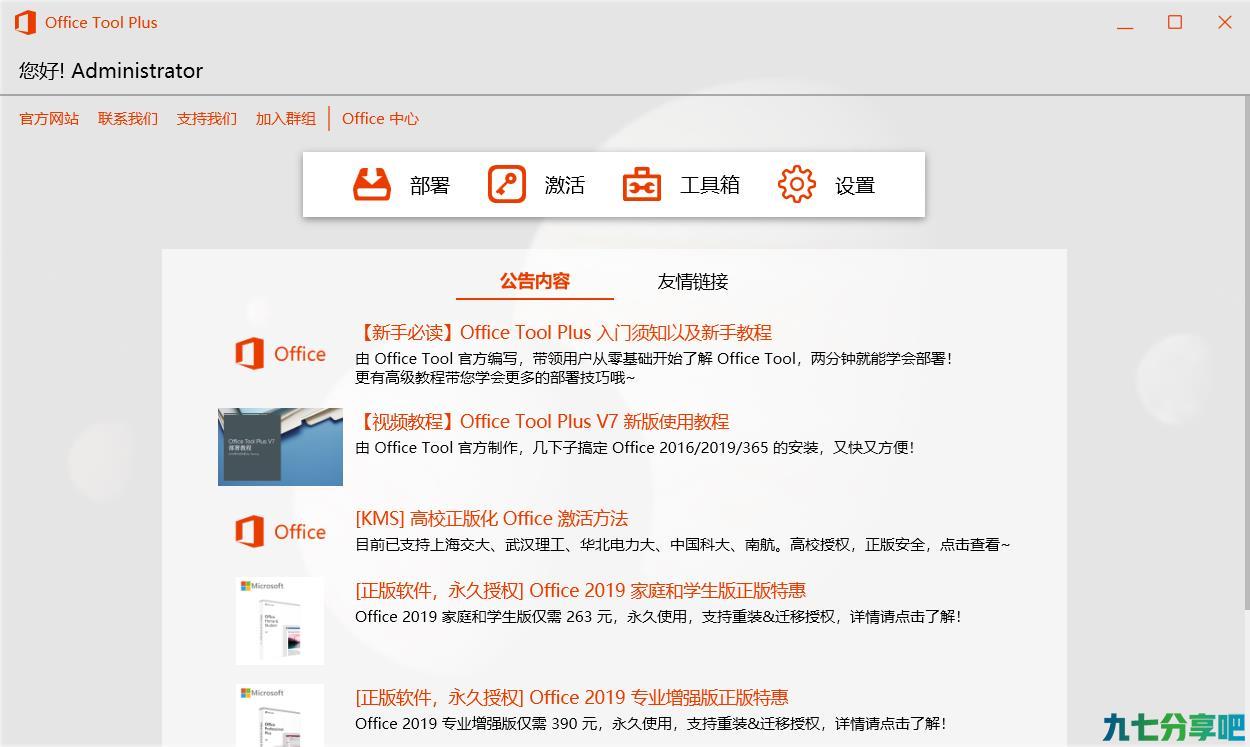Click the Office 2019 家庭和学生版 product box image
Image resolution: width=1250 pixels, height=747 pixels.
click(280, 621)
